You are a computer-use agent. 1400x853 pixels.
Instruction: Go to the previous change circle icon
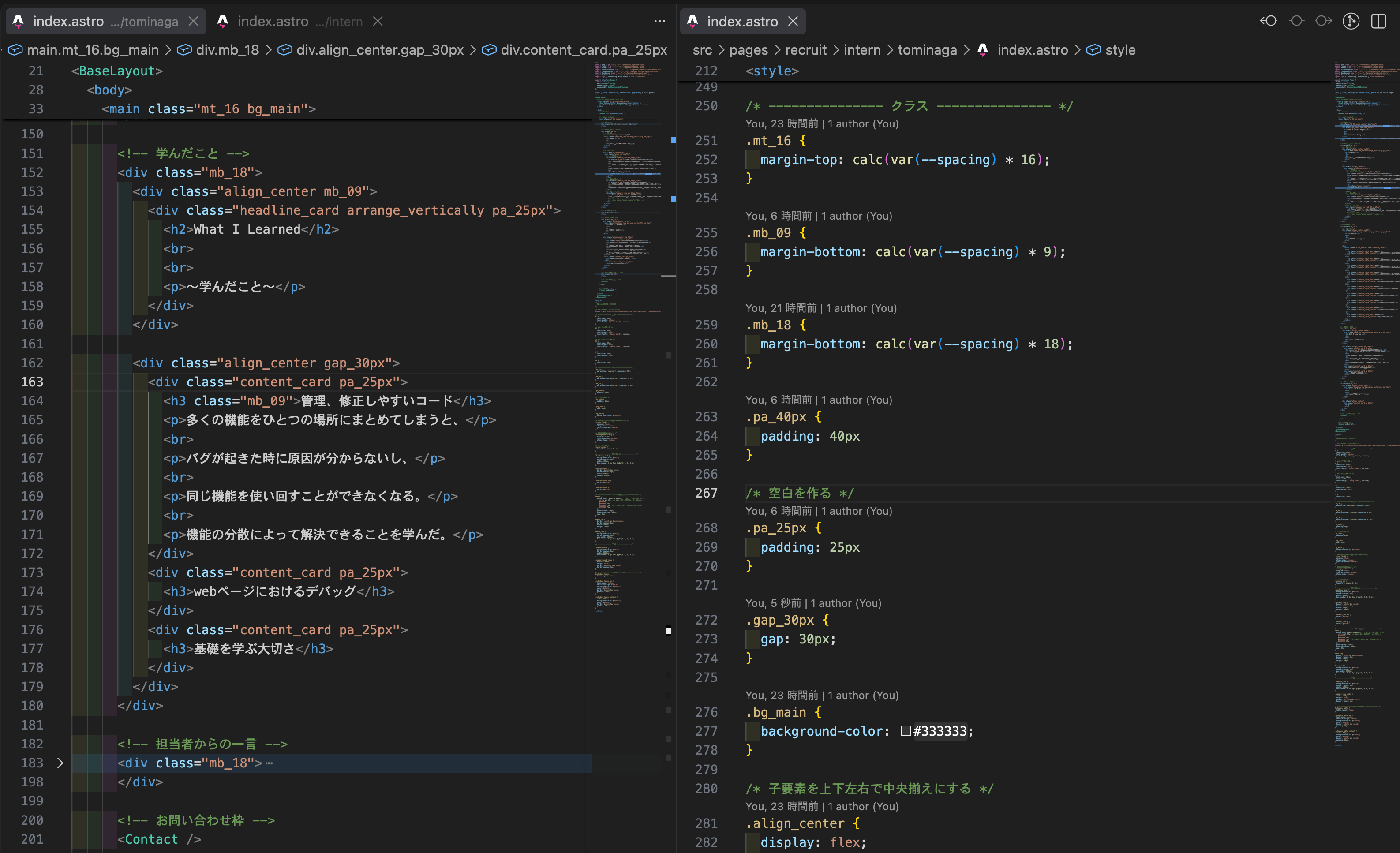[1297, 21]
